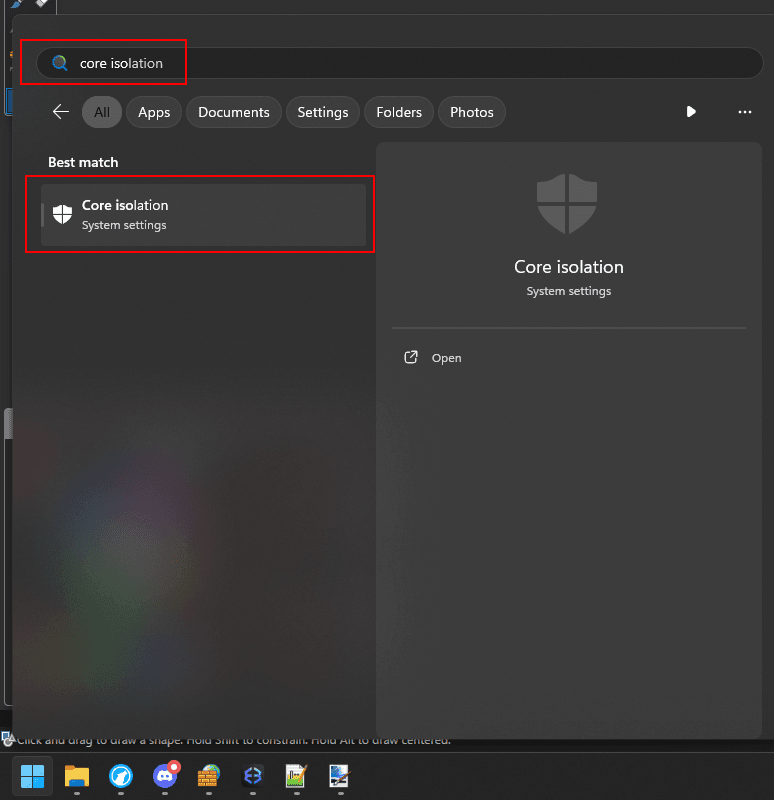Open File Explorer from taskbar
The height and width of the screenshot is (800, 774).
[77, 776]
